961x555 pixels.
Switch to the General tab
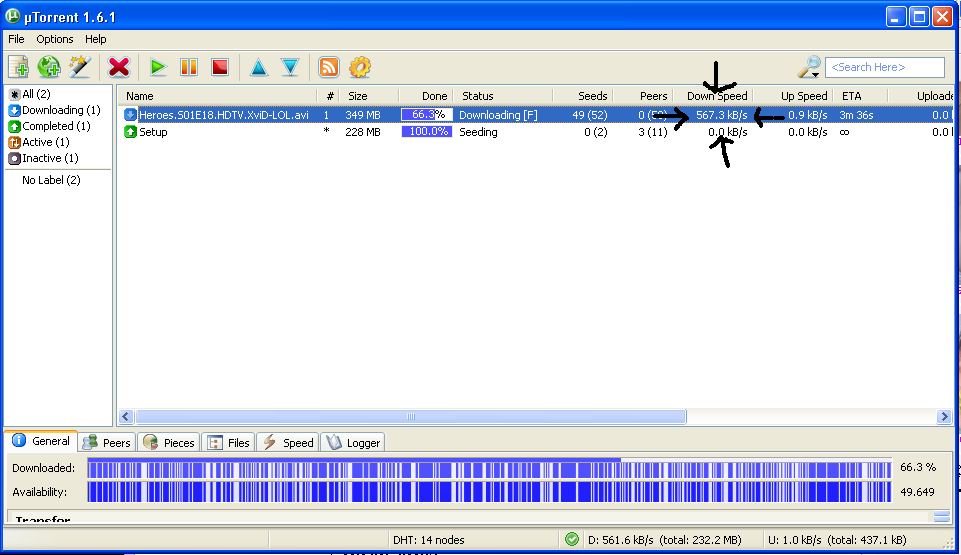[x=42, y=441]
